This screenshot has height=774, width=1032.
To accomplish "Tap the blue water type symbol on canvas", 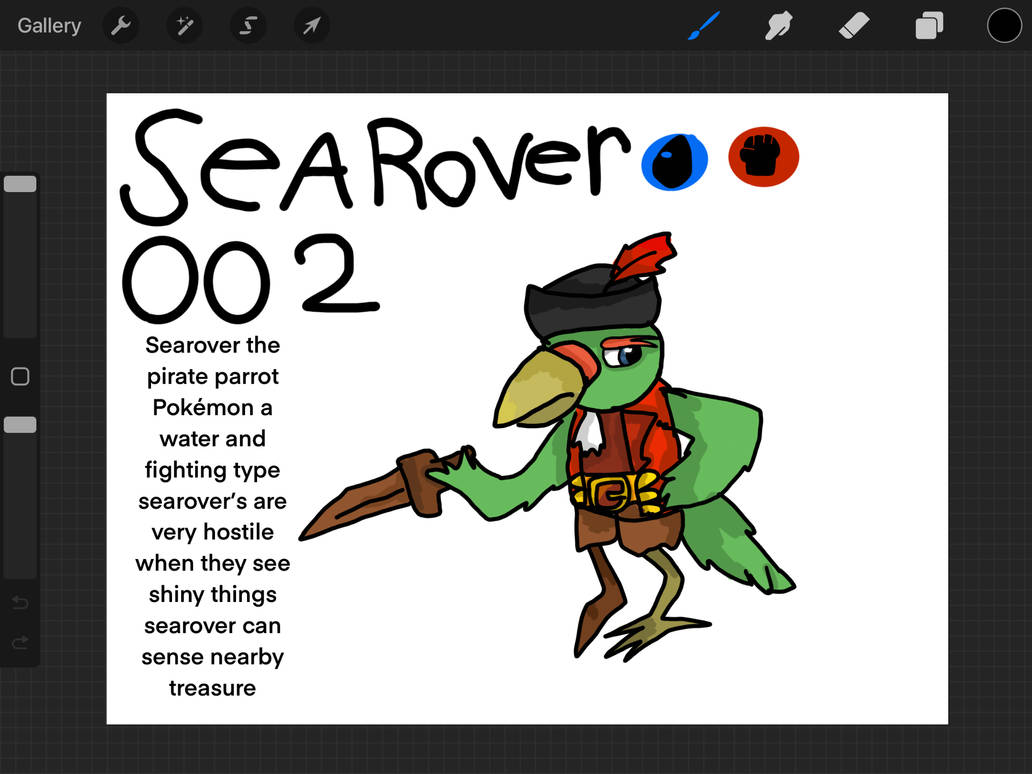I will click(675, 161).
